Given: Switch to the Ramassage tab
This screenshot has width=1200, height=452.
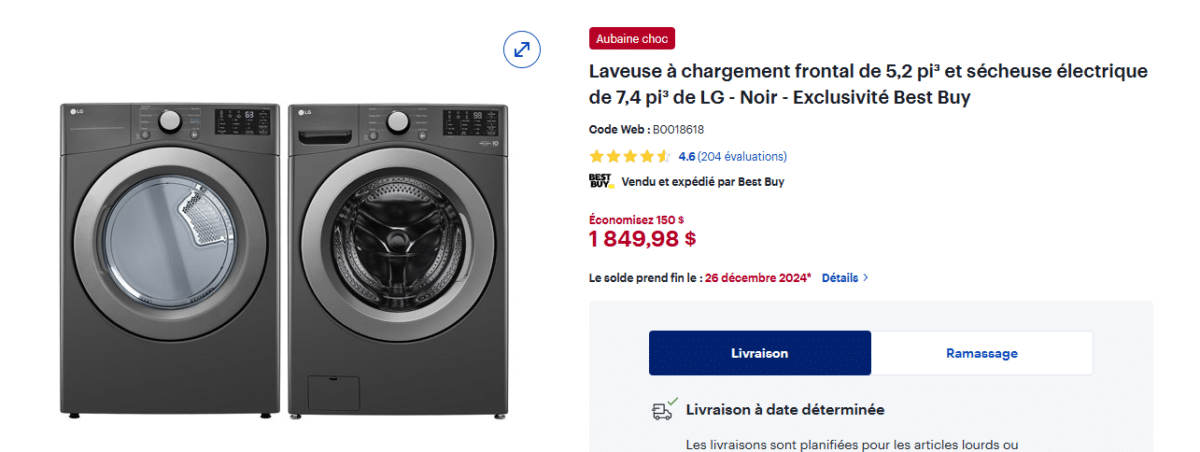Looking at the screenshot, I should click(982, 353).
